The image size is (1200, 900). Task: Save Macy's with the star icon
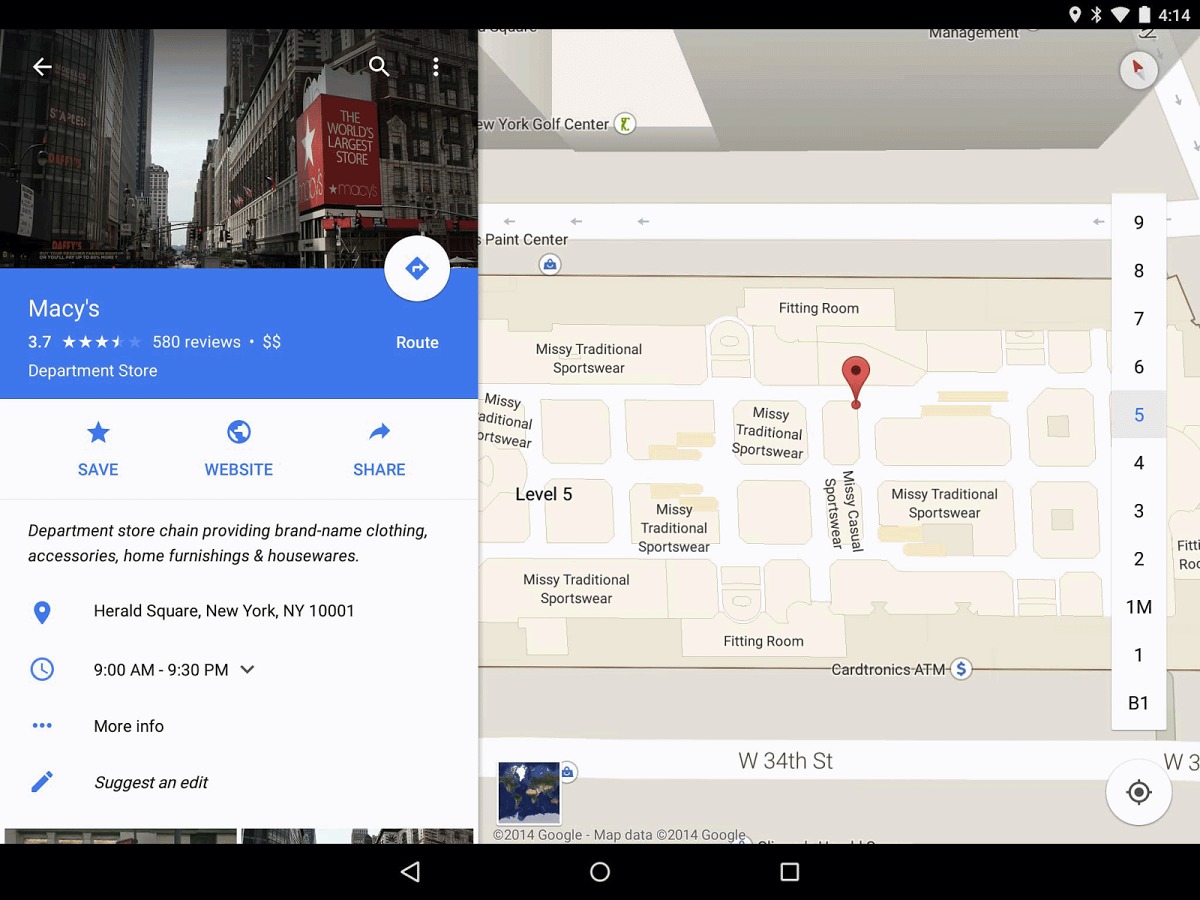[x=98, y=449]
